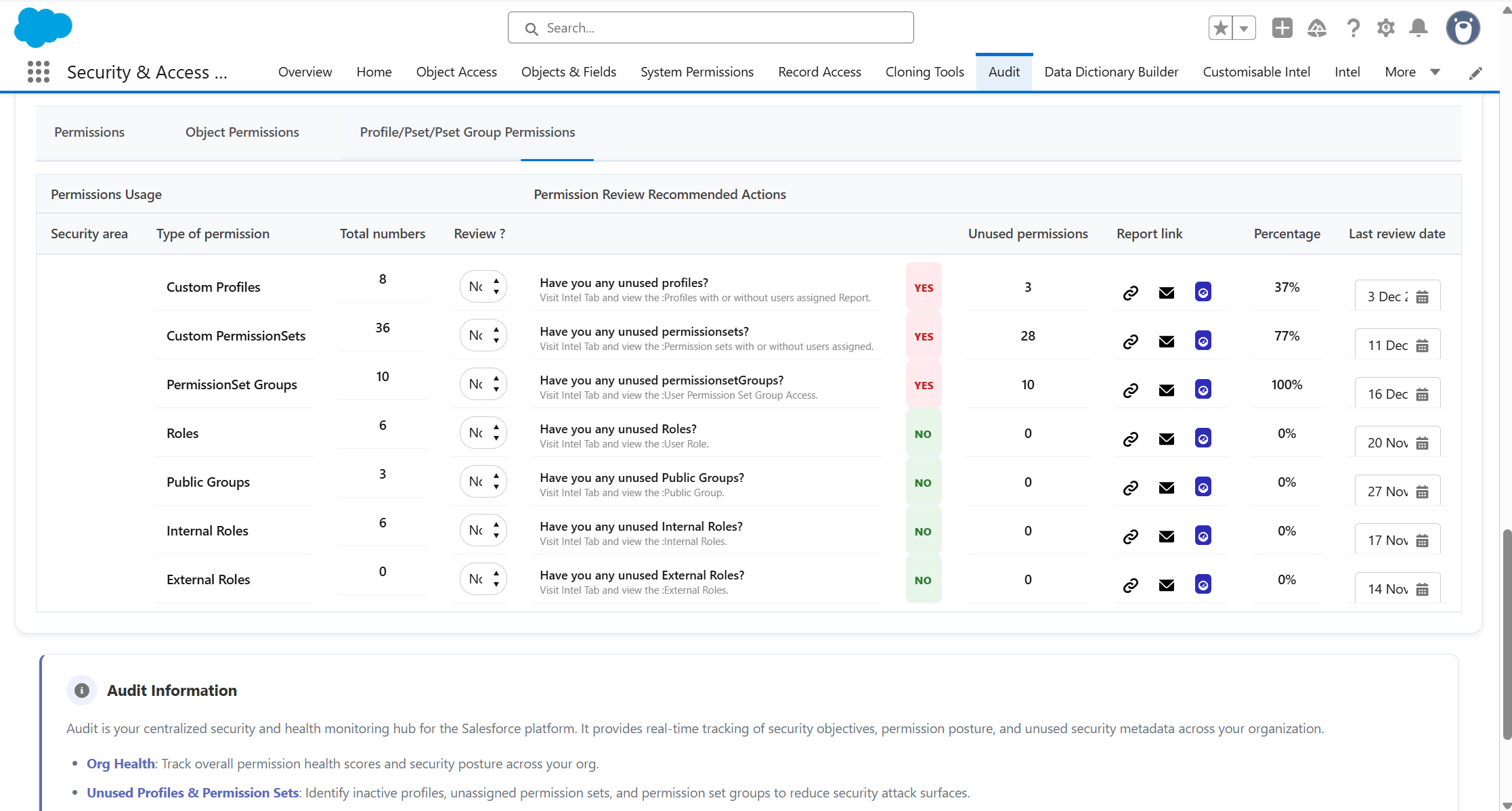Click the report link icon for Custom Profiles
Image resolution: width=1512 pixels, height=811 pixels.
click(1131, 292)
